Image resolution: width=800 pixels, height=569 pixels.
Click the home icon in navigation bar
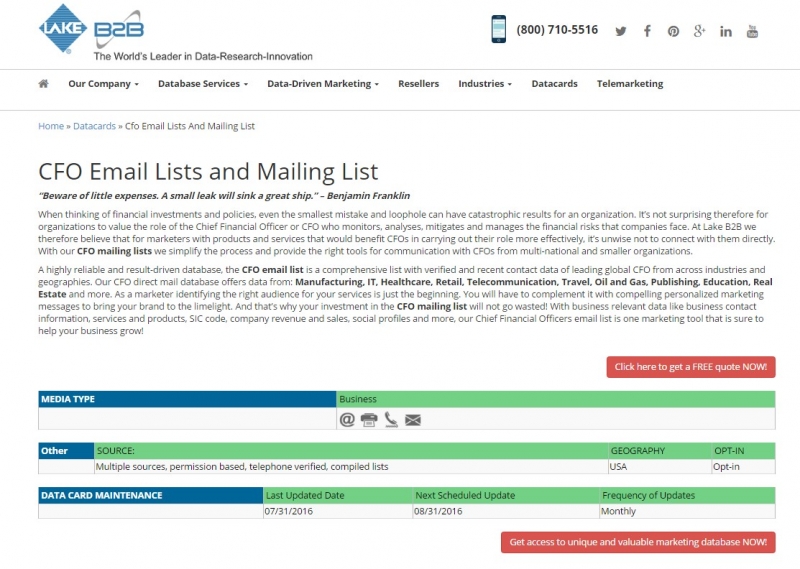click(x=43, y=84)
